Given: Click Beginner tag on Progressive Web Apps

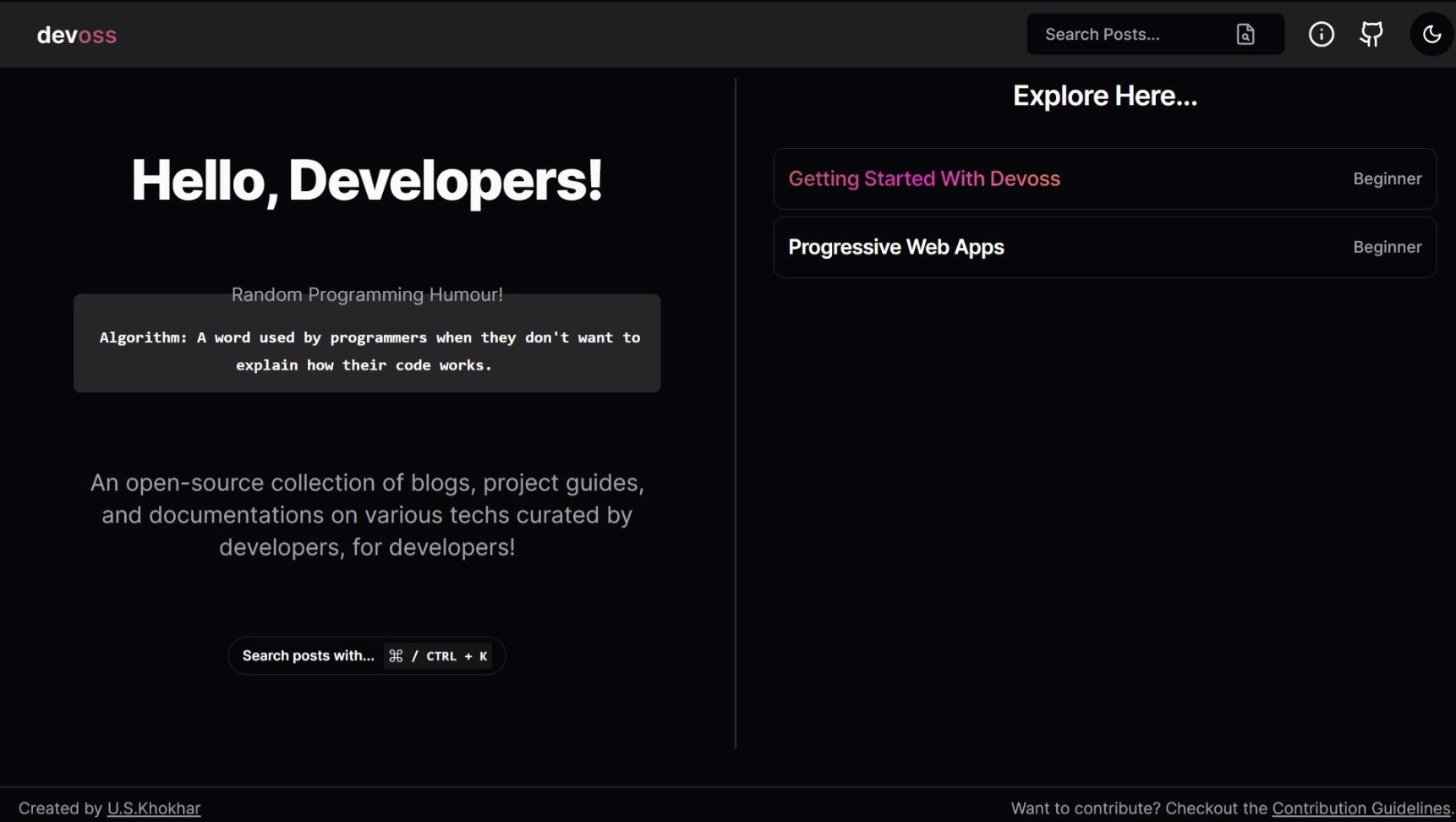Looking at the screenshot, I should coord(1388,247).
